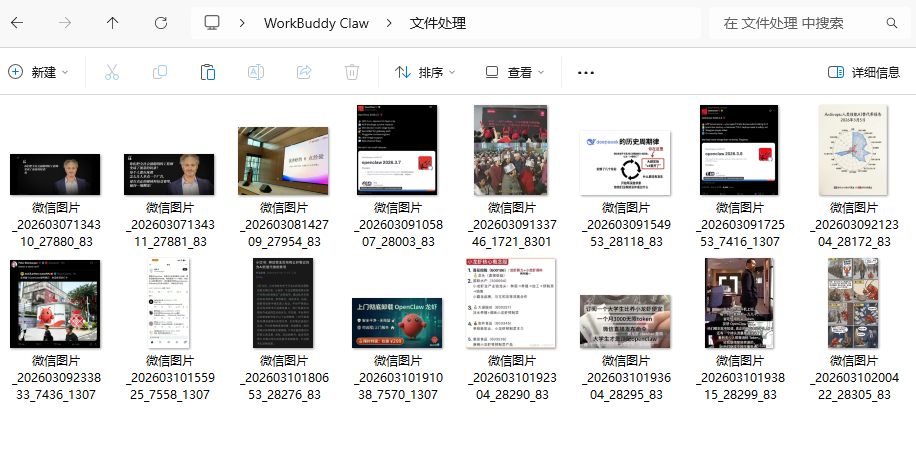Expand the chevron after the PC icon

(242, 23)
